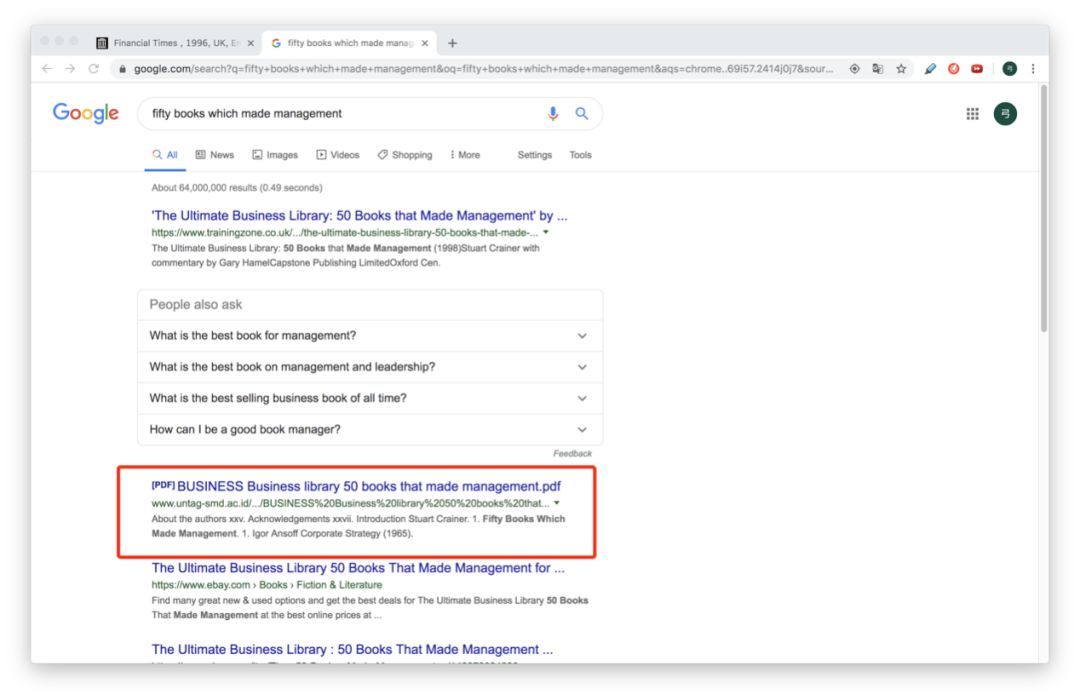Click the page vertical scrollbar
Viewport: 1080px width, 700px height.
coord(1043,208)
